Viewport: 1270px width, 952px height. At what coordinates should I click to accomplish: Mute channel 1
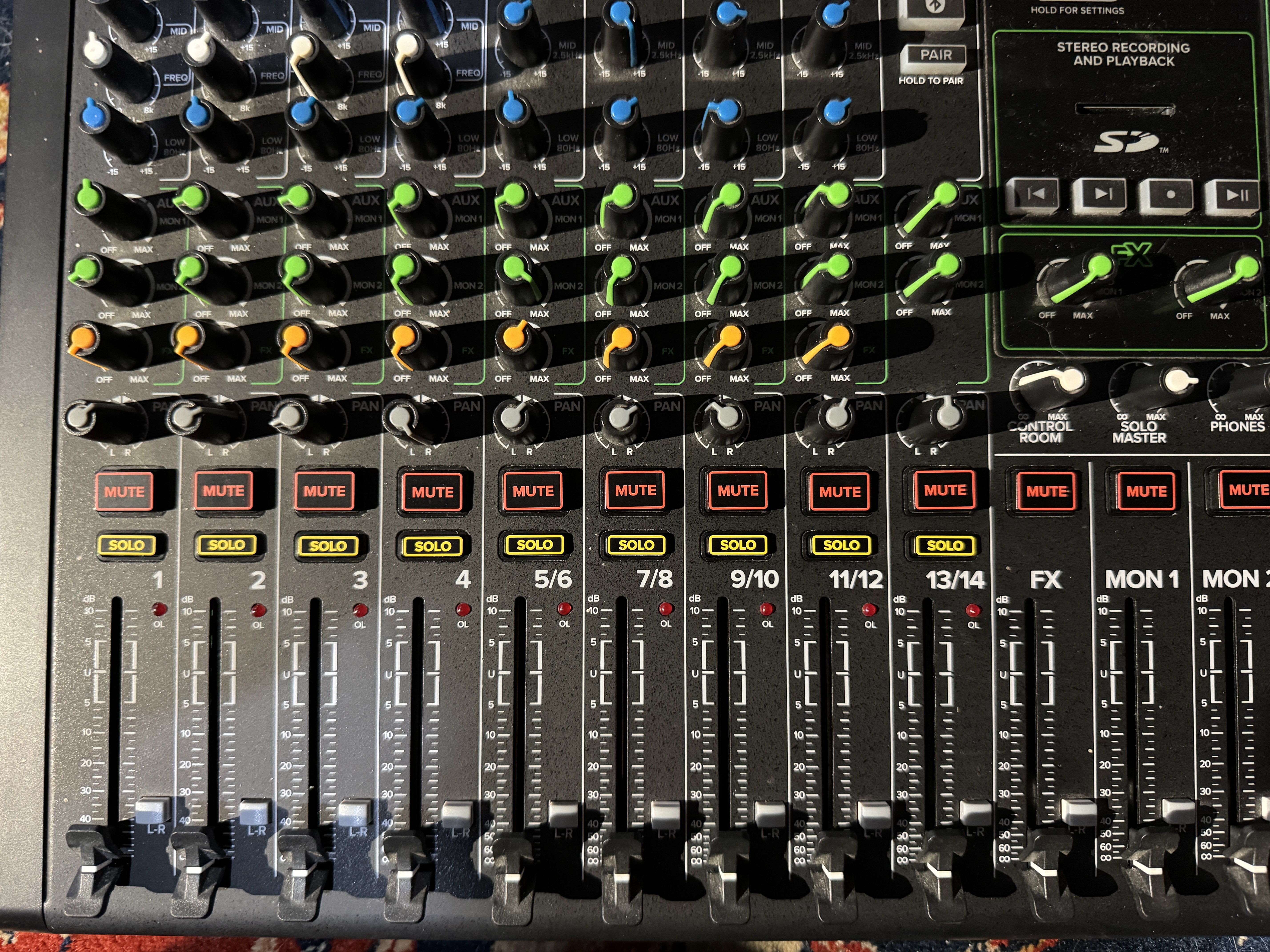(124, 491)
